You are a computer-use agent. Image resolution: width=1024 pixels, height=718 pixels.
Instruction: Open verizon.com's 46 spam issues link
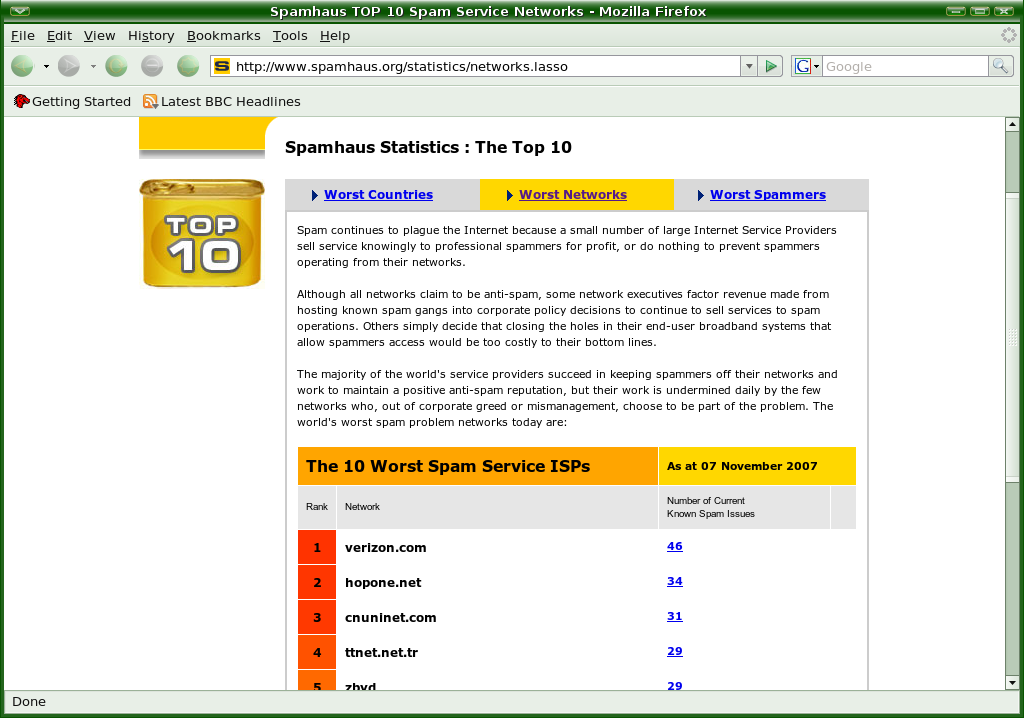(675, 546)
